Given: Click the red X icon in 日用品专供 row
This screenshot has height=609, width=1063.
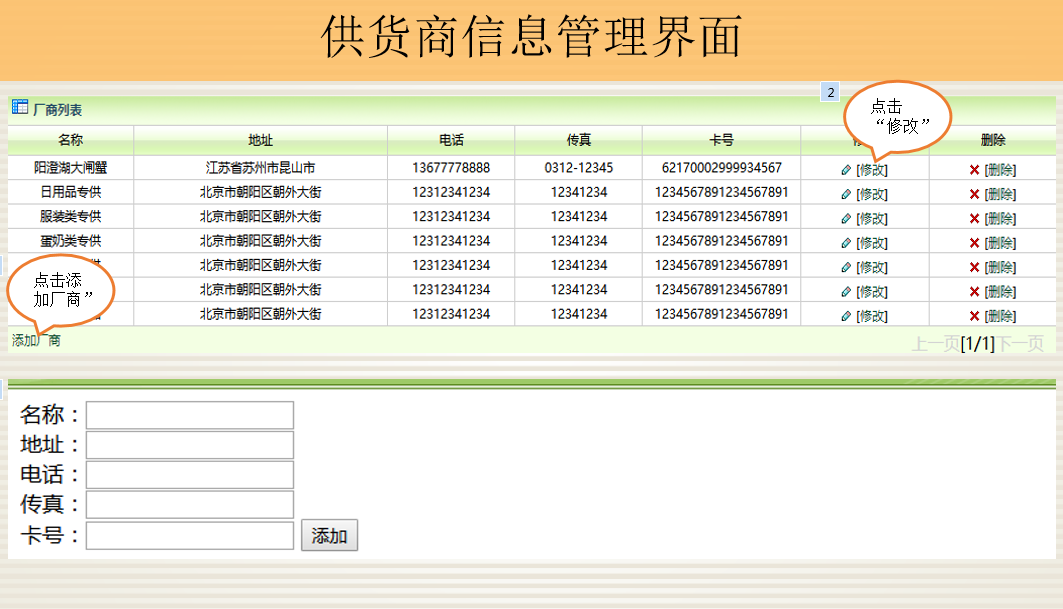Looking at the screenshot, I should click(974, 194).
